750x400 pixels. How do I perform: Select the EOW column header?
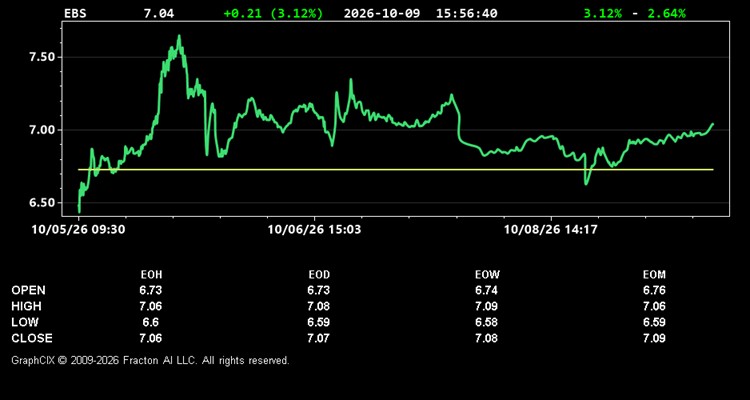click(x=487, y=275)
